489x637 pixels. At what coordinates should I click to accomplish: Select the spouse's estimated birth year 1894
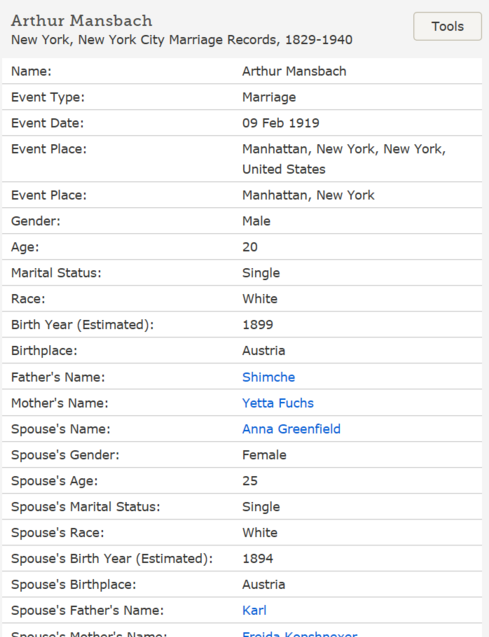[257, 559]
